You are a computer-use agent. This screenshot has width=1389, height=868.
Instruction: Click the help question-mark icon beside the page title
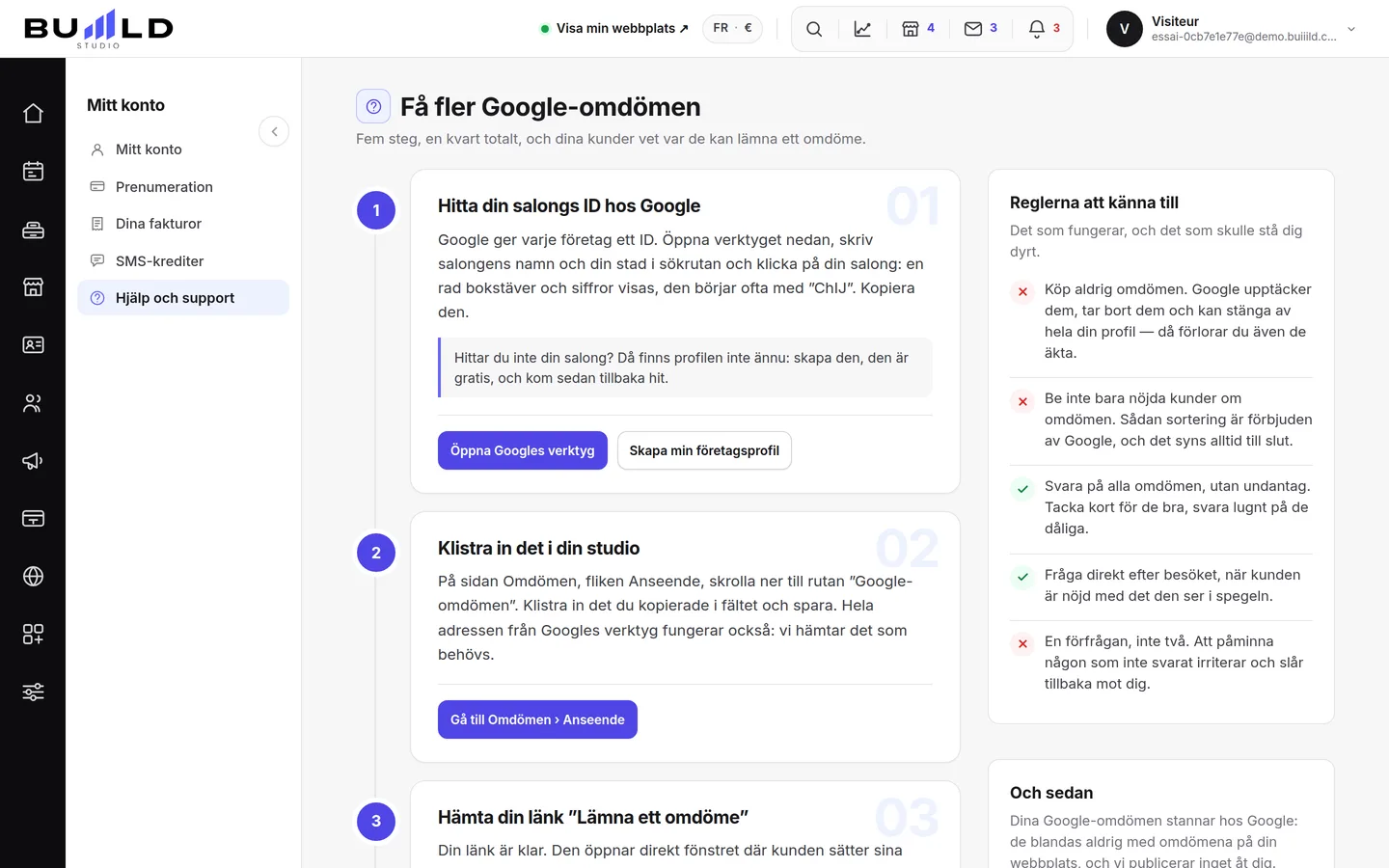click(373, 106)
